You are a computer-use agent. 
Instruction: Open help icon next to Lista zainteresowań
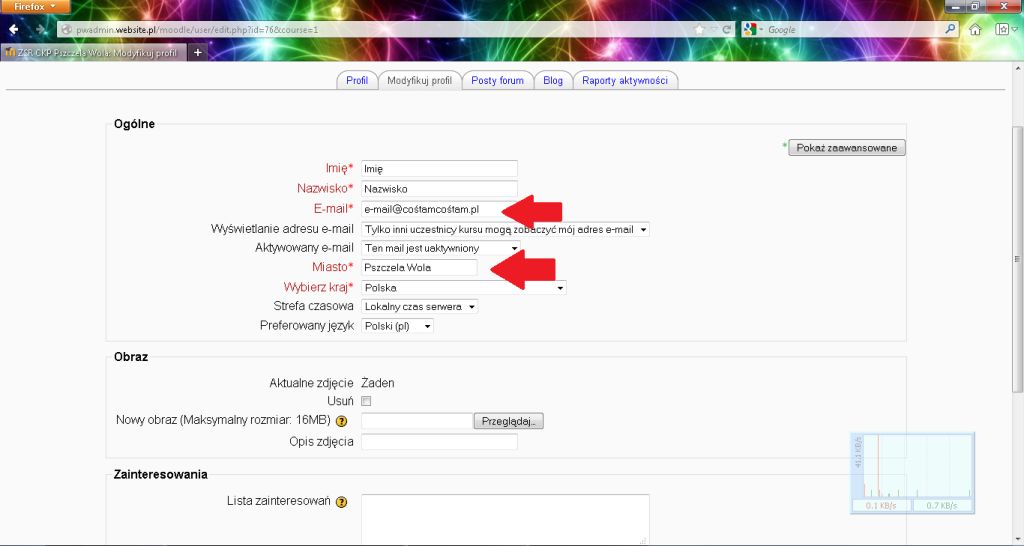click(x=341, y=502)
